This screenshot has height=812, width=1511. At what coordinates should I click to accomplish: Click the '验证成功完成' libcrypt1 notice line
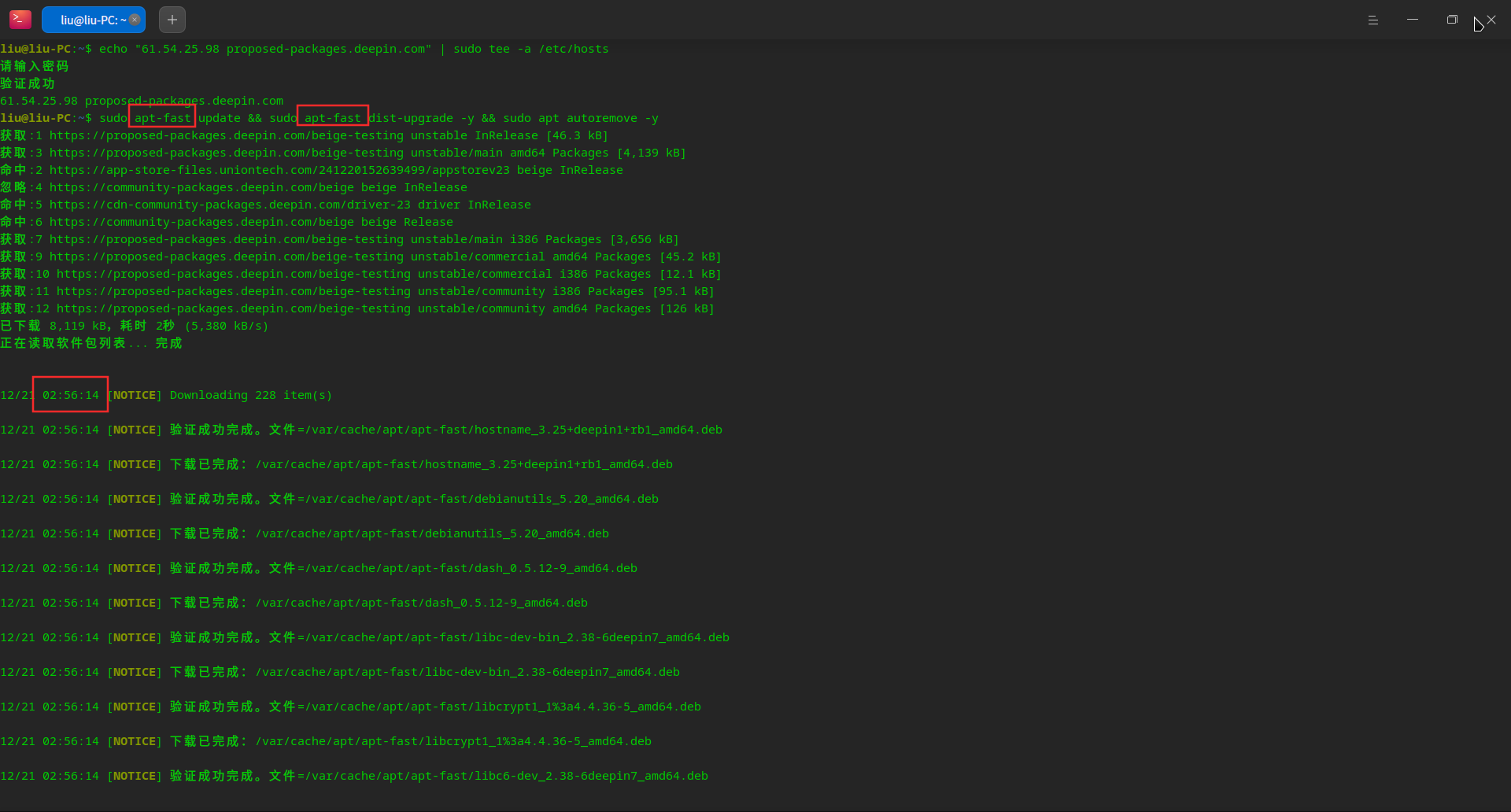[x=350, y=707]
